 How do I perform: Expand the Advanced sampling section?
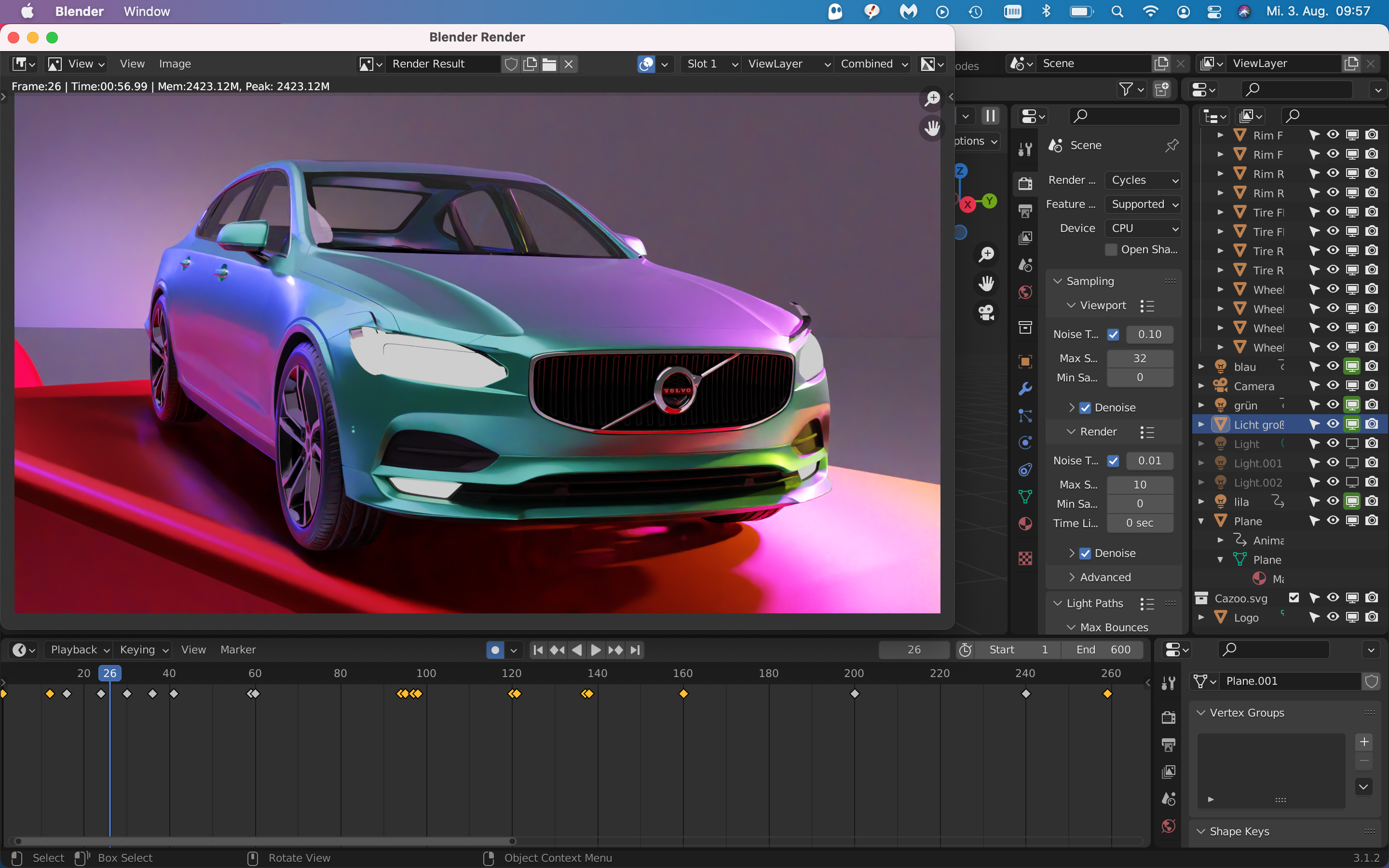1104,578
